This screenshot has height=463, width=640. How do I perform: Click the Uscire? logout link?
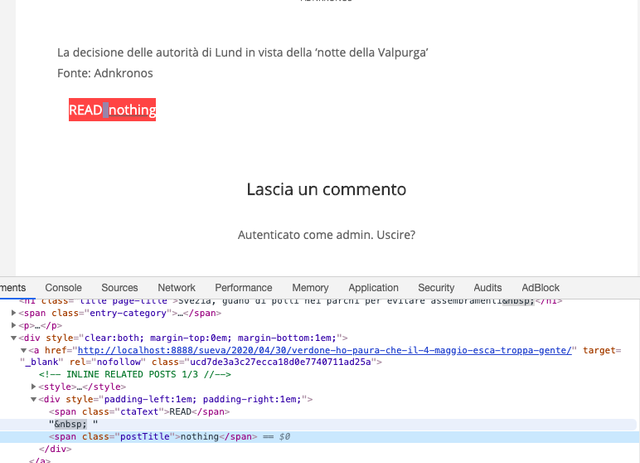click(x=396, y=235)
